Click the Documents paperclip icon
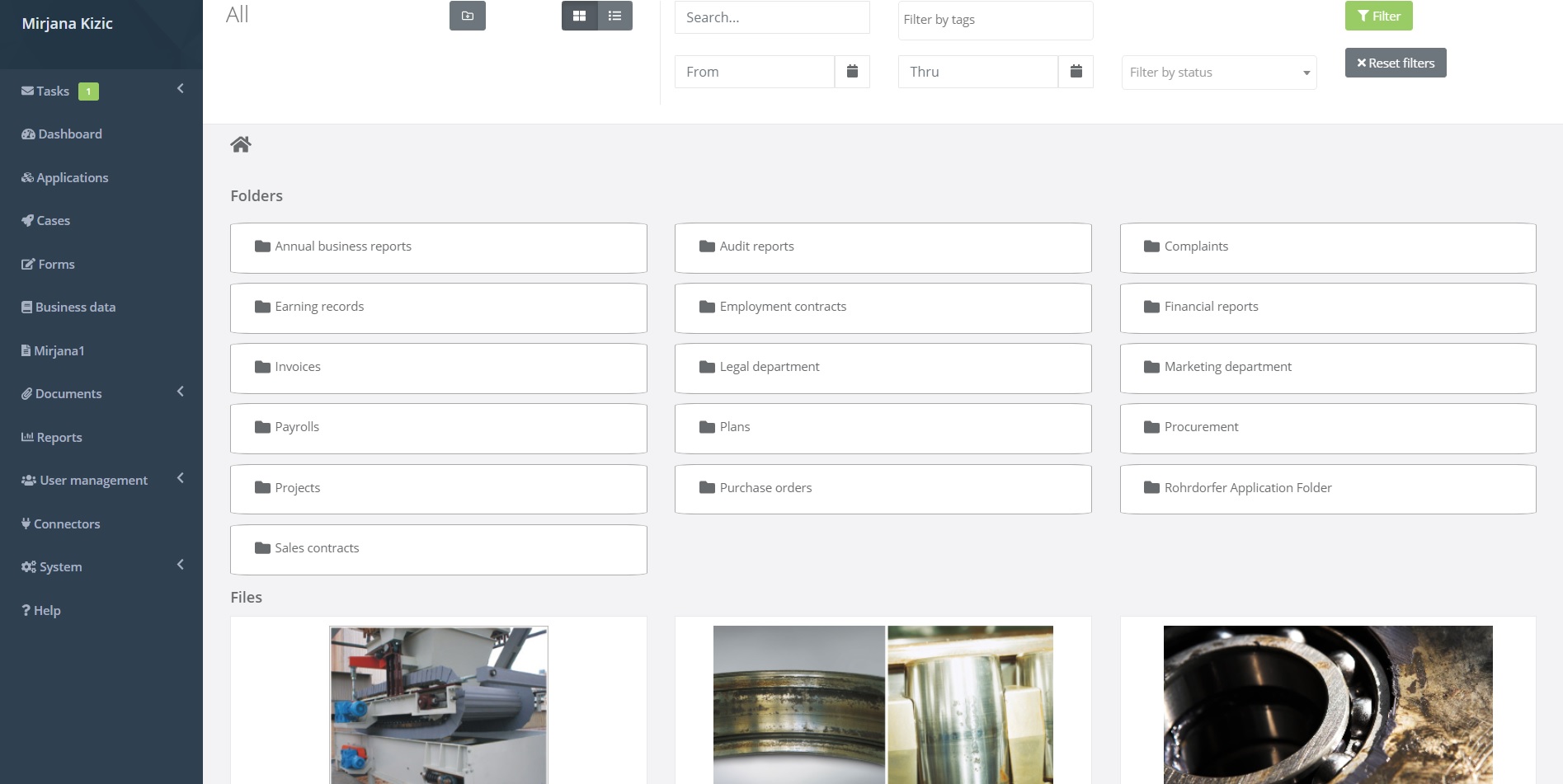 pos(26,394)
